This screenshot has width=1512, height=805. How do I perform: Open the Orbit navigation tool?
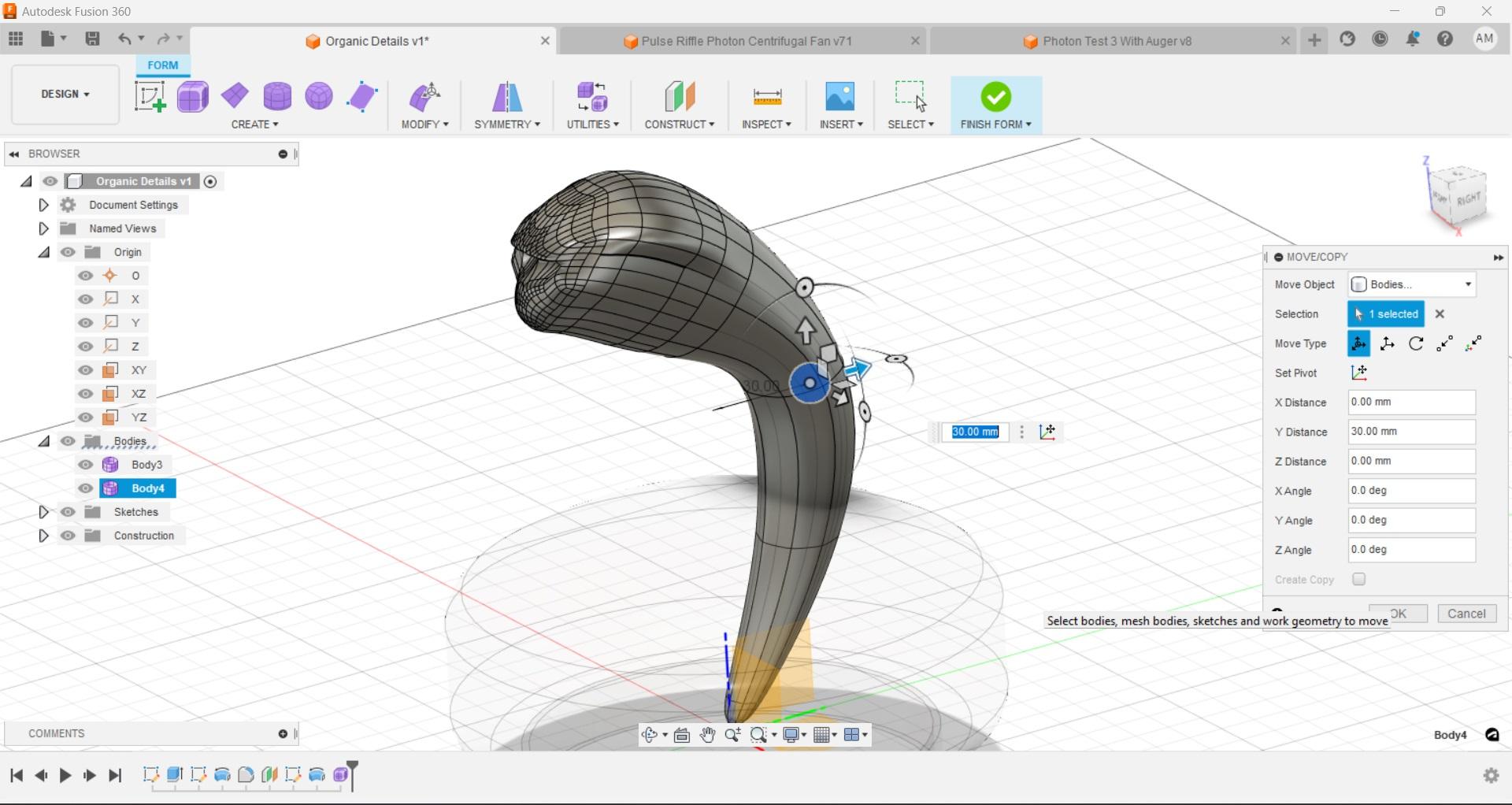(x=650, y=735)
